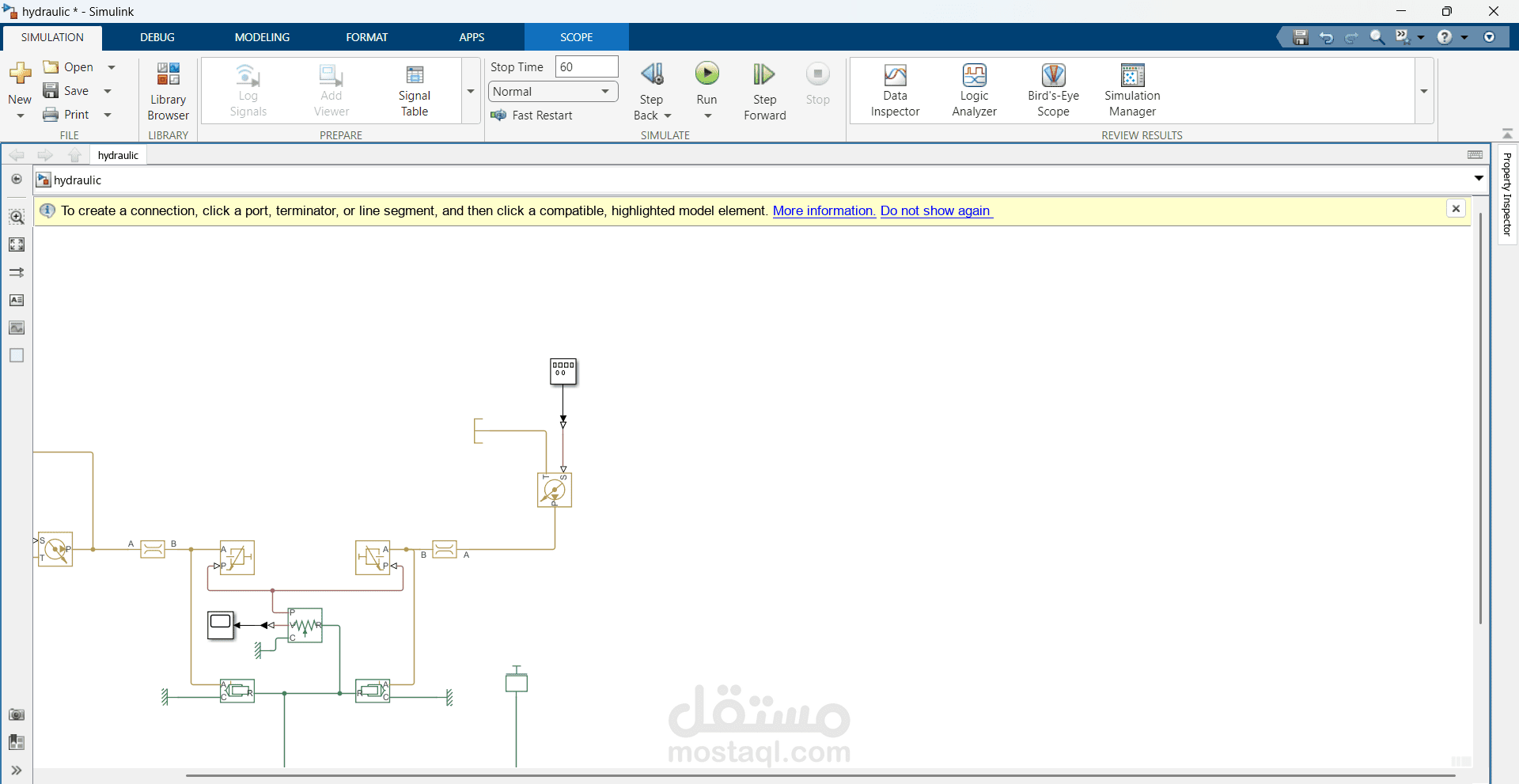Open Bird's-Eye Scope
This screenshot has height=784, width=1519.
tap(1053, 90)
